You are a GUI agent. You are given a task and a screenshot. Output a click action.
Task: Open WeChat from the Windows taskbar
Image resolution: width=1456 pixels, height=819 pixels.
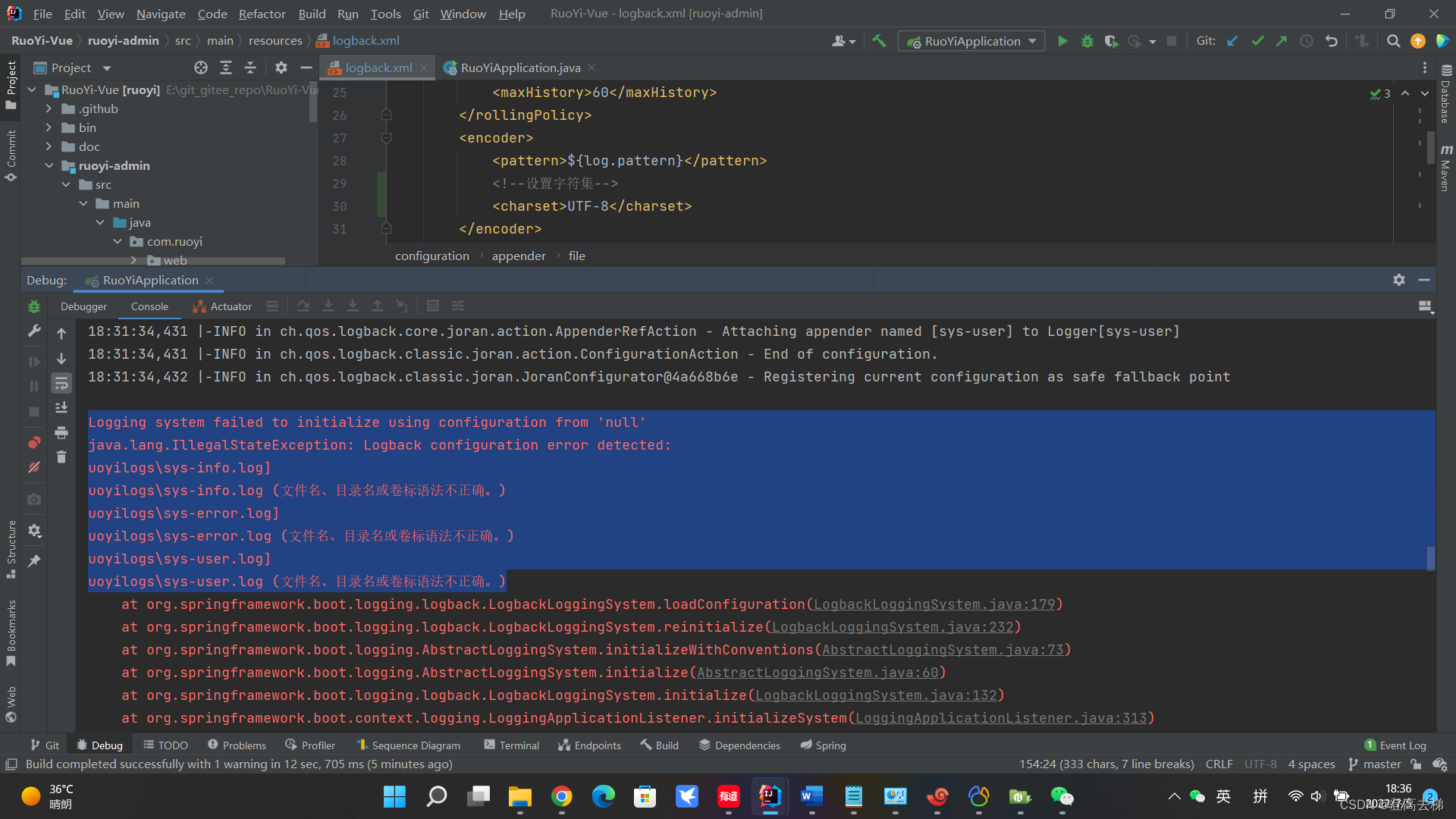coord(1062,796)
